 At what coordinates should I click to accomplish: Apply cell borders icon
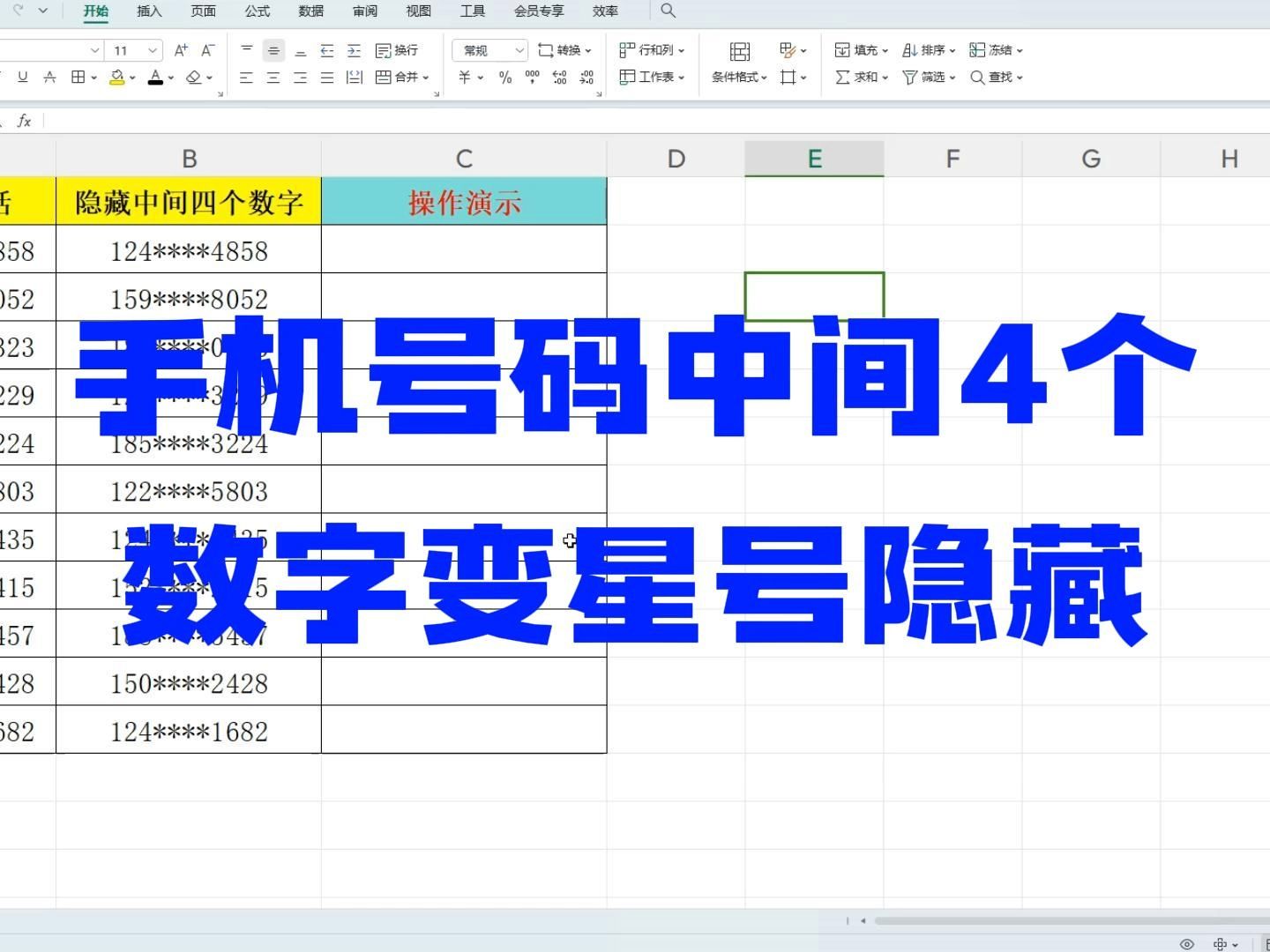tap(78, 78)
